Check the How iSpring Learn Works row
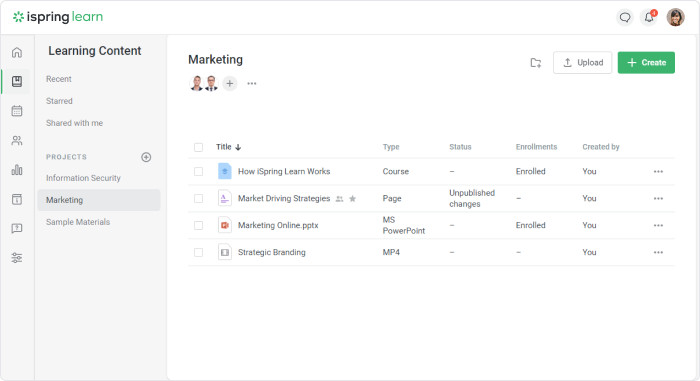 [199, 172]
